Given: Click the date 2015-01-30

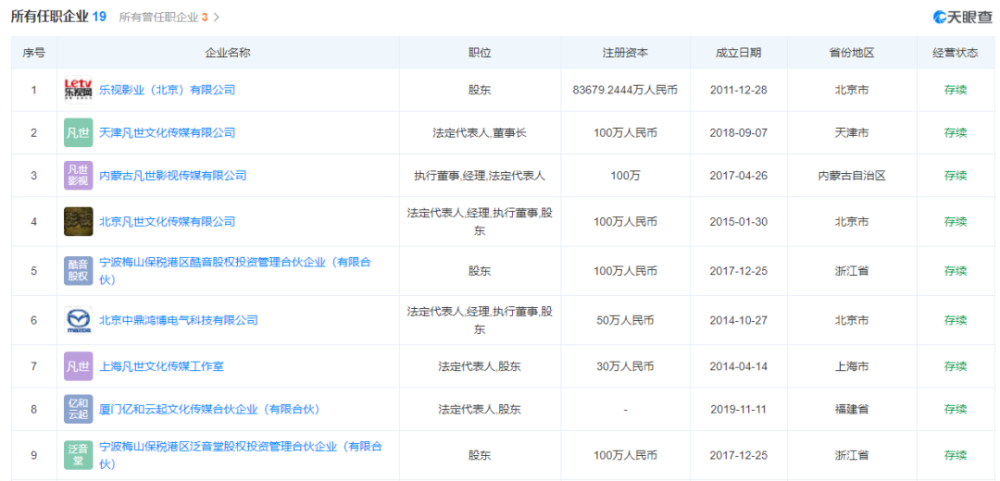Looking at the screenshot, I should point(739,221).
